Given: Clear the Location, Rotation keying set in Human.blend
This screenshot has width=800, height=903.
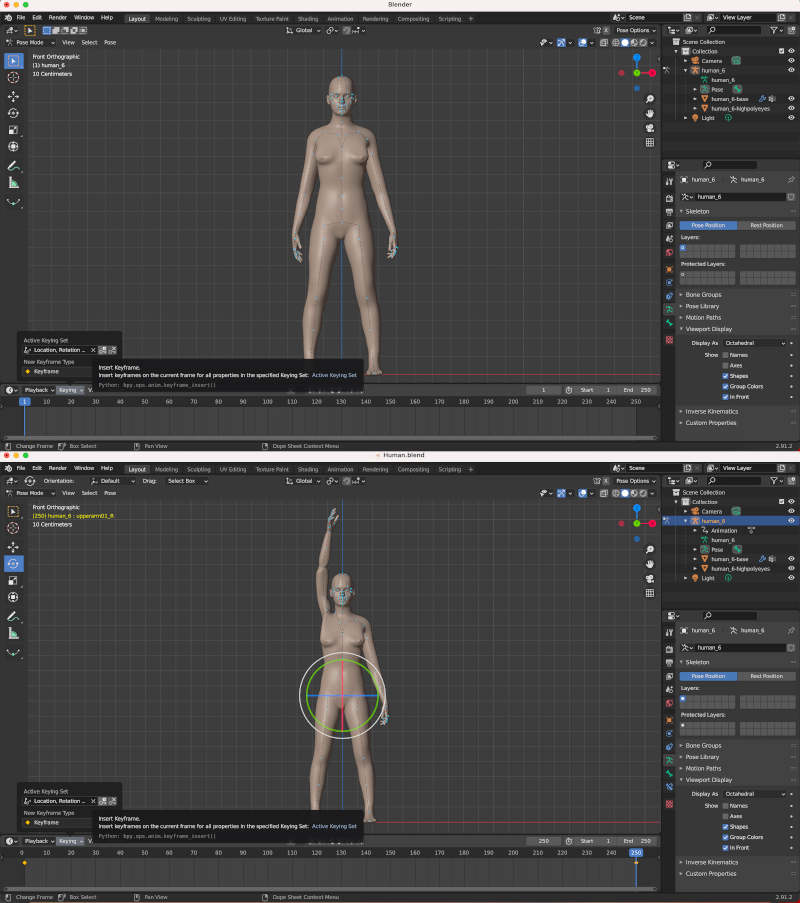Looking at the screenshot, I should pos(93,802).
